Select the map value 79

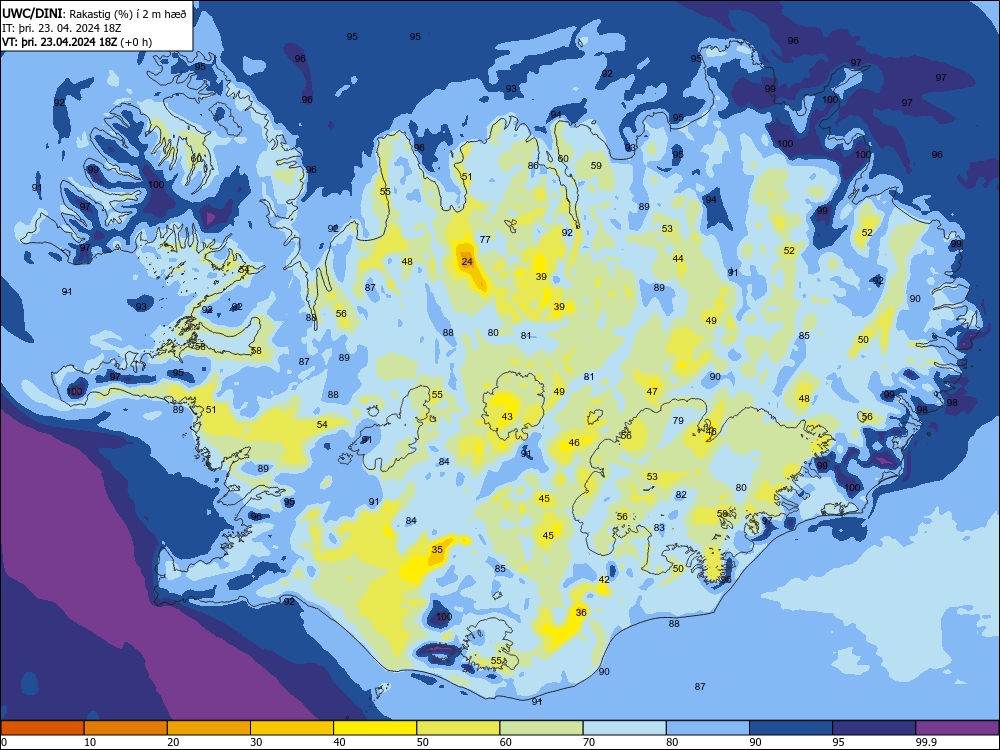pyautogui.click(x=678, y=420)
